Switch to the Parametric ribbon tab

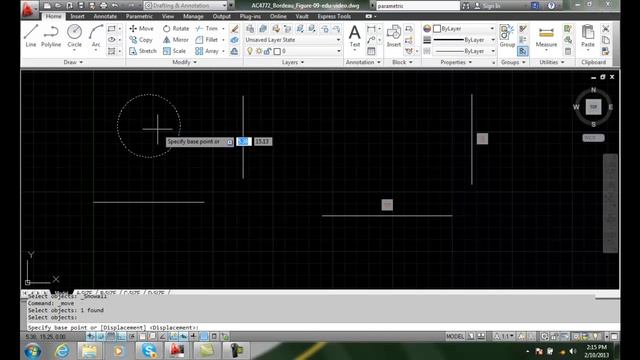(139, 16)
